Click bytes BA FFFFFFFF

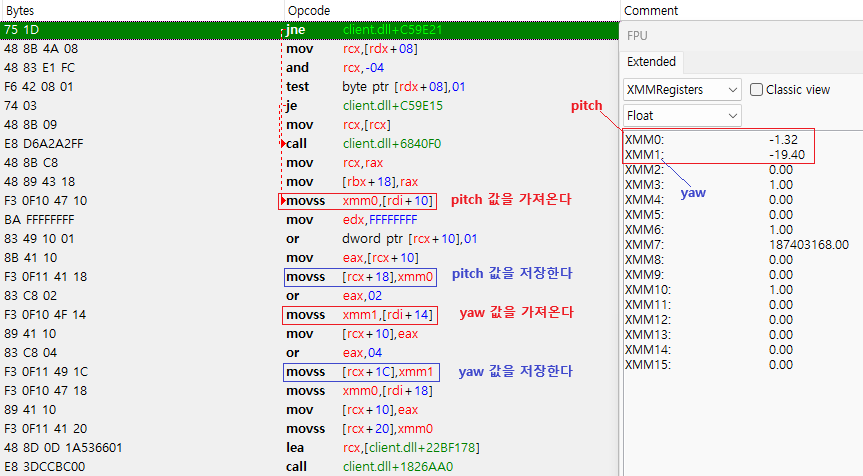point(39,220)
